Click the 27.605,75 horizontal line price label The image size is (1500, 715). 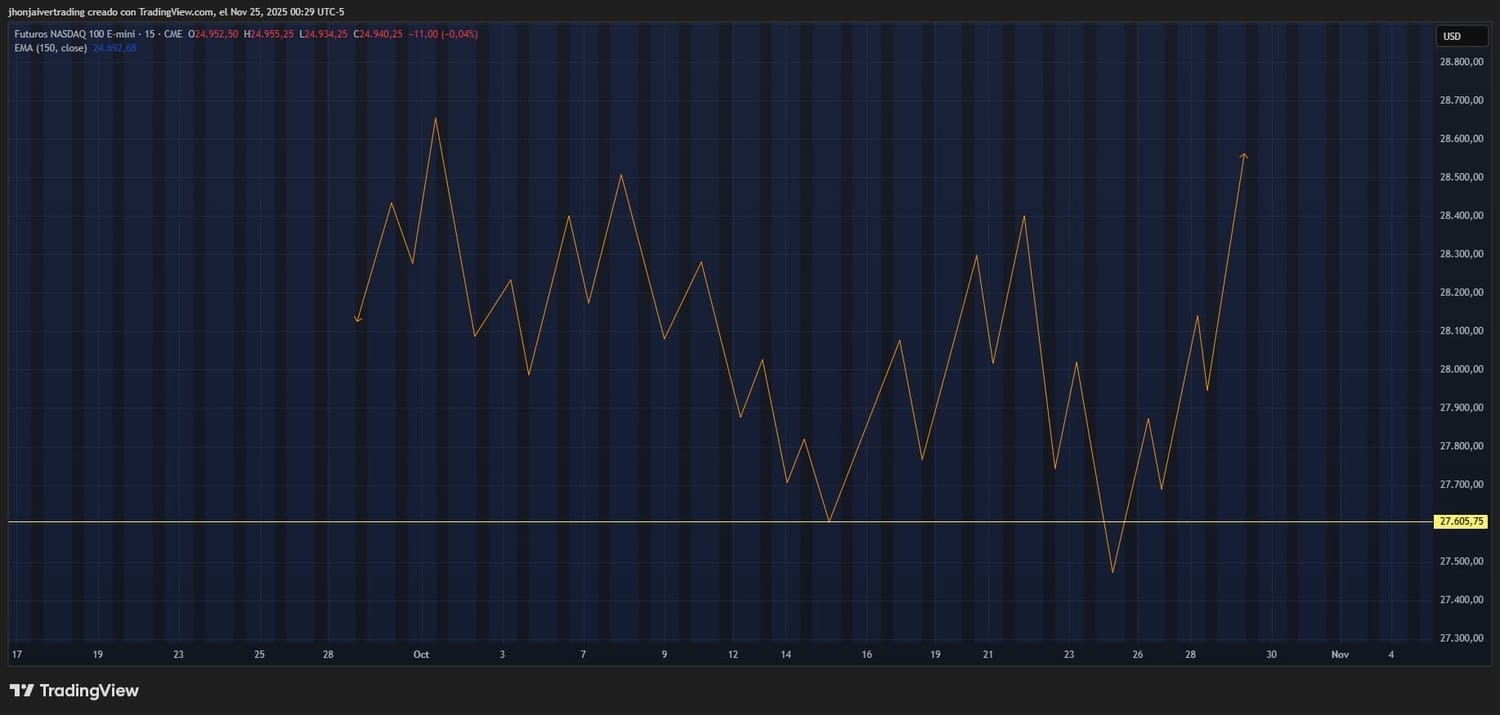point(1461,521)
